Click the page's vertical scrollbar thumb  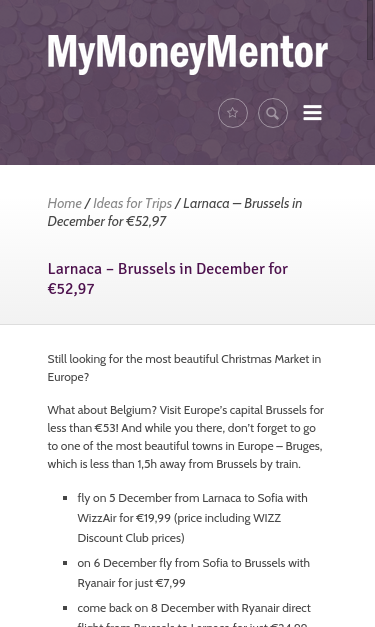[370, 30]
